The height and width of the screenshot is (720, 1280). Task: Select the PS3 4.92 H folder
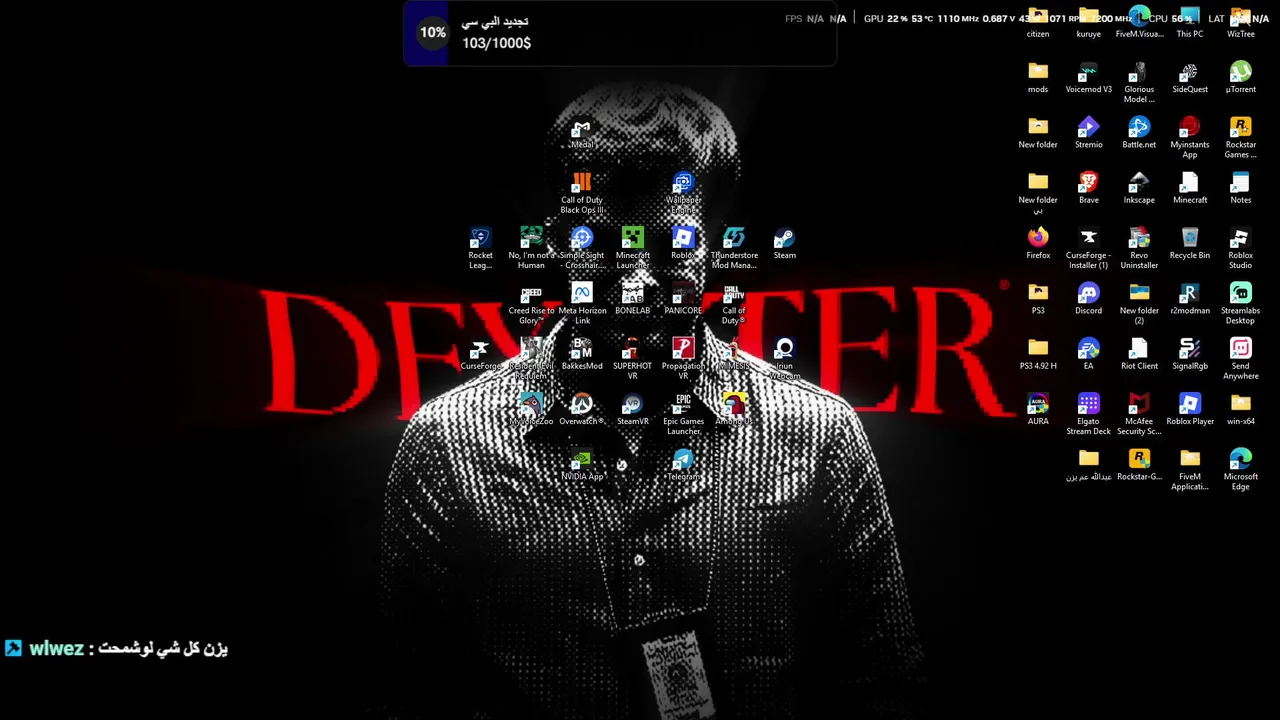click(x=1038, y=352)
